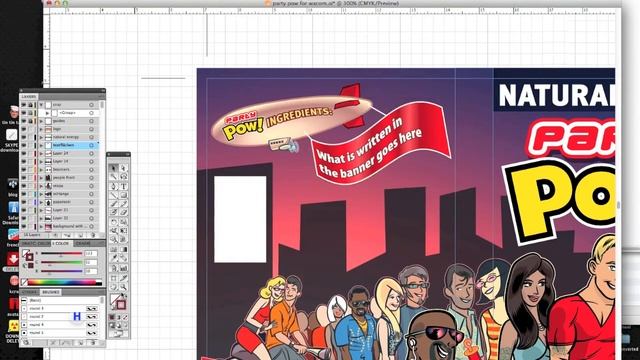
Task: Click the red value input field
Action: tap(91, 253)
